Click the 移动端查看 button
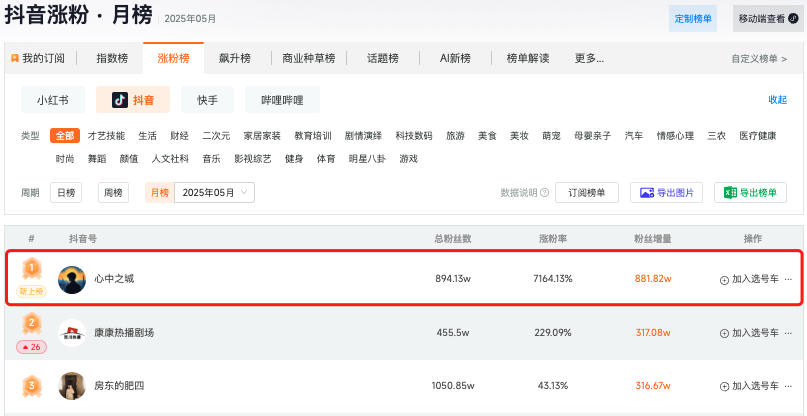 click(x=768, y=19)
